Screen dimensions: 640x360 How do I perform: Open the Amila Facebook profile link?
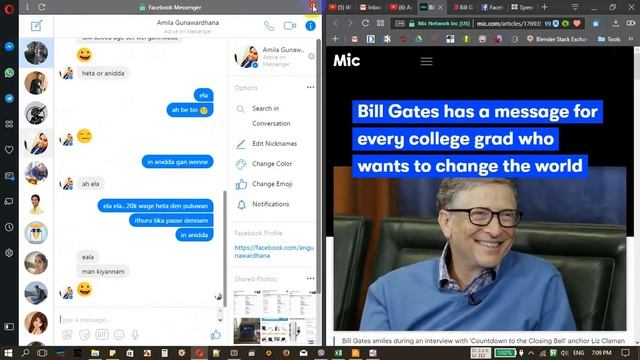pyautogui.click(x=274, y=251)
